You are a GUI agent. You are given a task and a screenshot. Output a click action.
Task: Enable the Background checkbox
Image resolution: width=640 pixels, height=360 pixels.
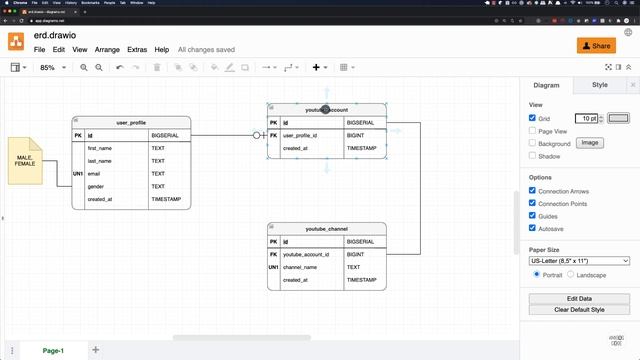click(532, 143)
